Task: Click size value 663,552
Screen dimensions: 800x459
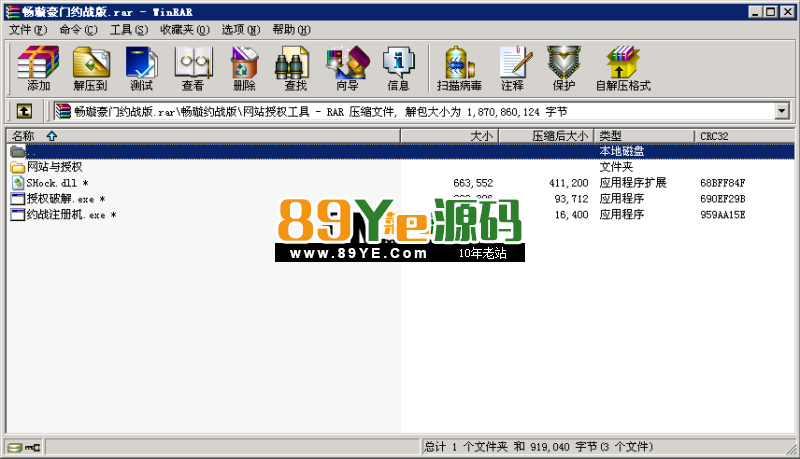Action: click(x=473, y=183)
